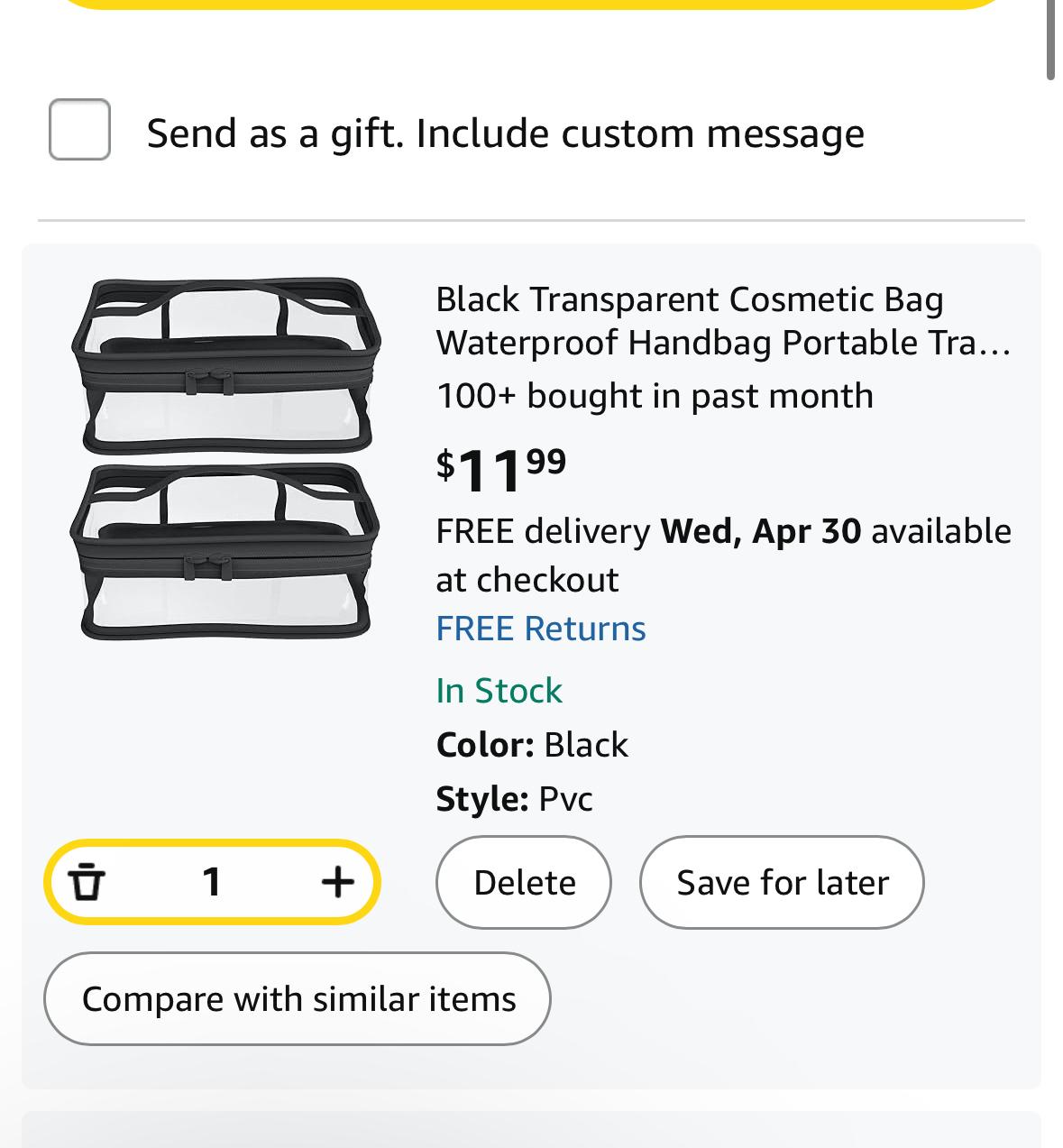Click the bottom cosmetic bag product image
1063x1148 pixels.
click(x=225, y=551)
